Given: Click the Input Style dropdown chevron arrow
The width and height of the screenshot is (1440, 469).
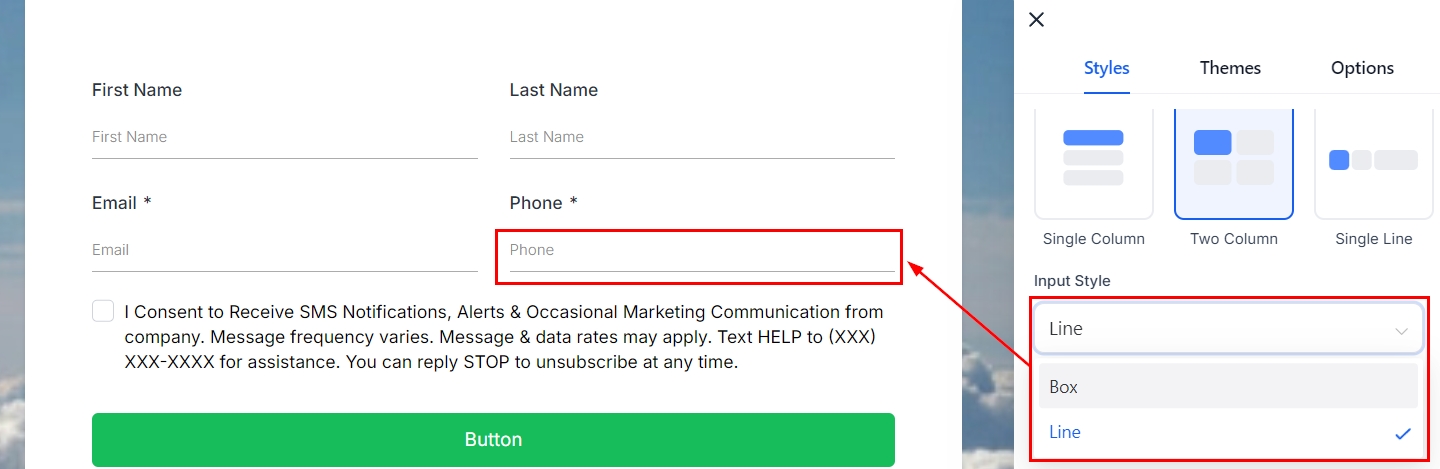Looking at the screenshot, I should (x=1402, y=330).
